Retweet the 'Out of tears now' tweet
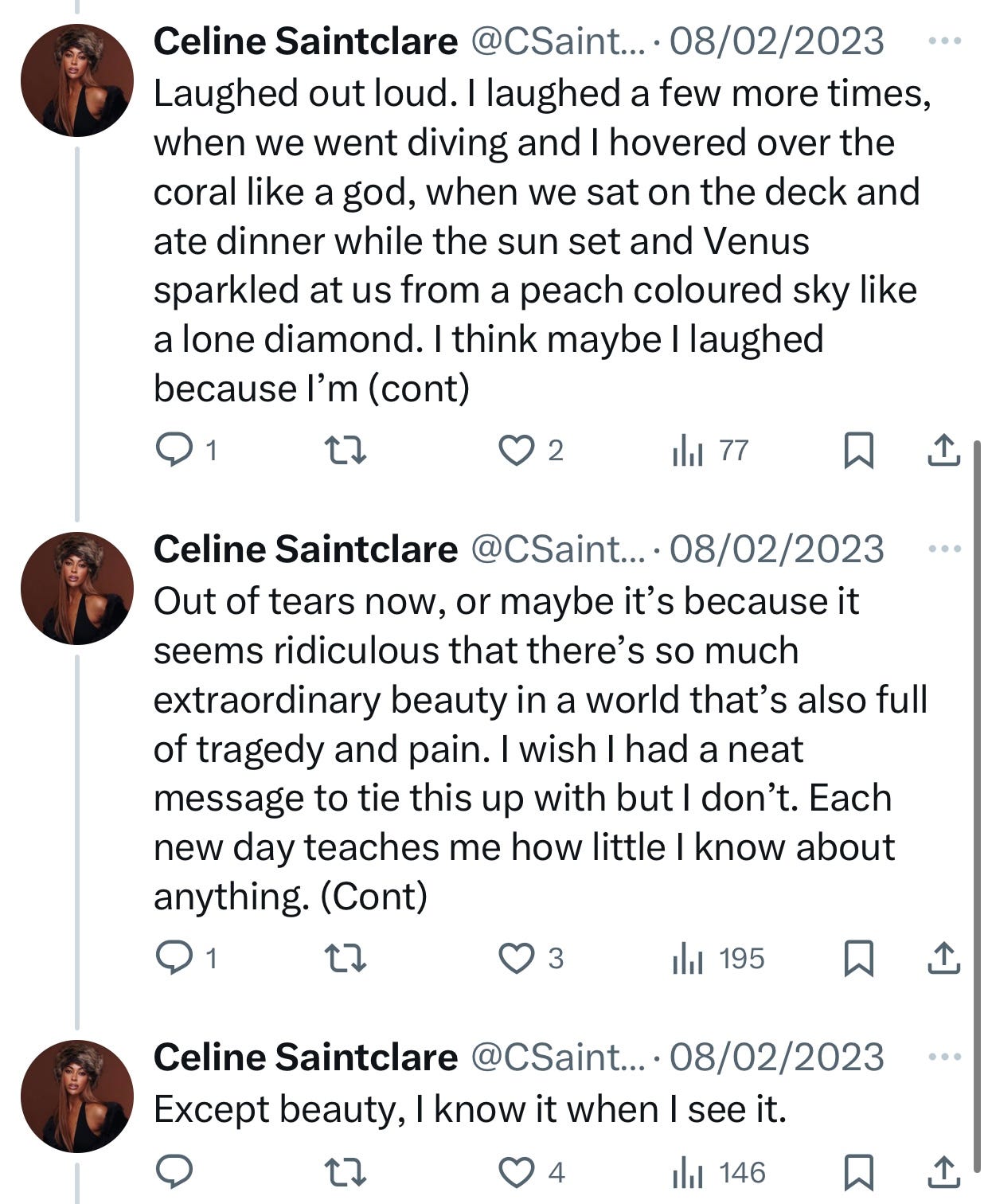The image size is (988, 1204). point(347,958)
